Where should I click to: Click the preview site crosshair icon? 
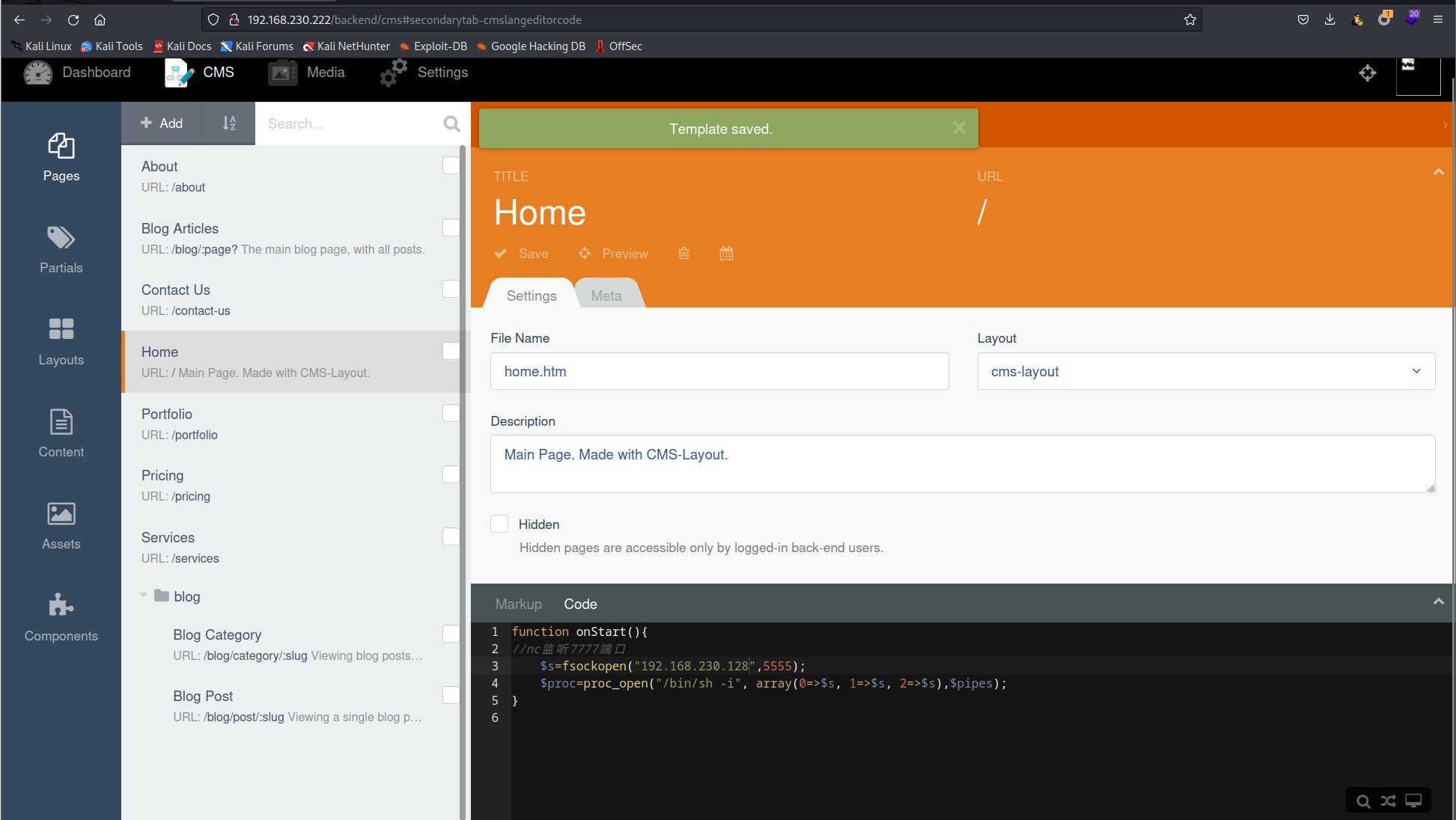[x=1367, y=73]
